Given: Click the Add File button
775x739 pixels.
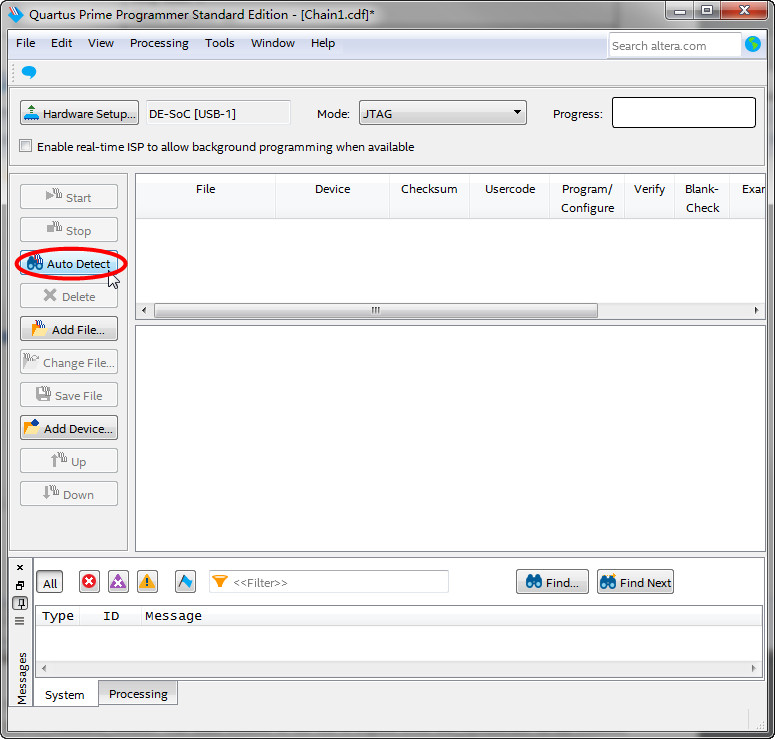Looking at the screenshot, I should tap(69, 329).
